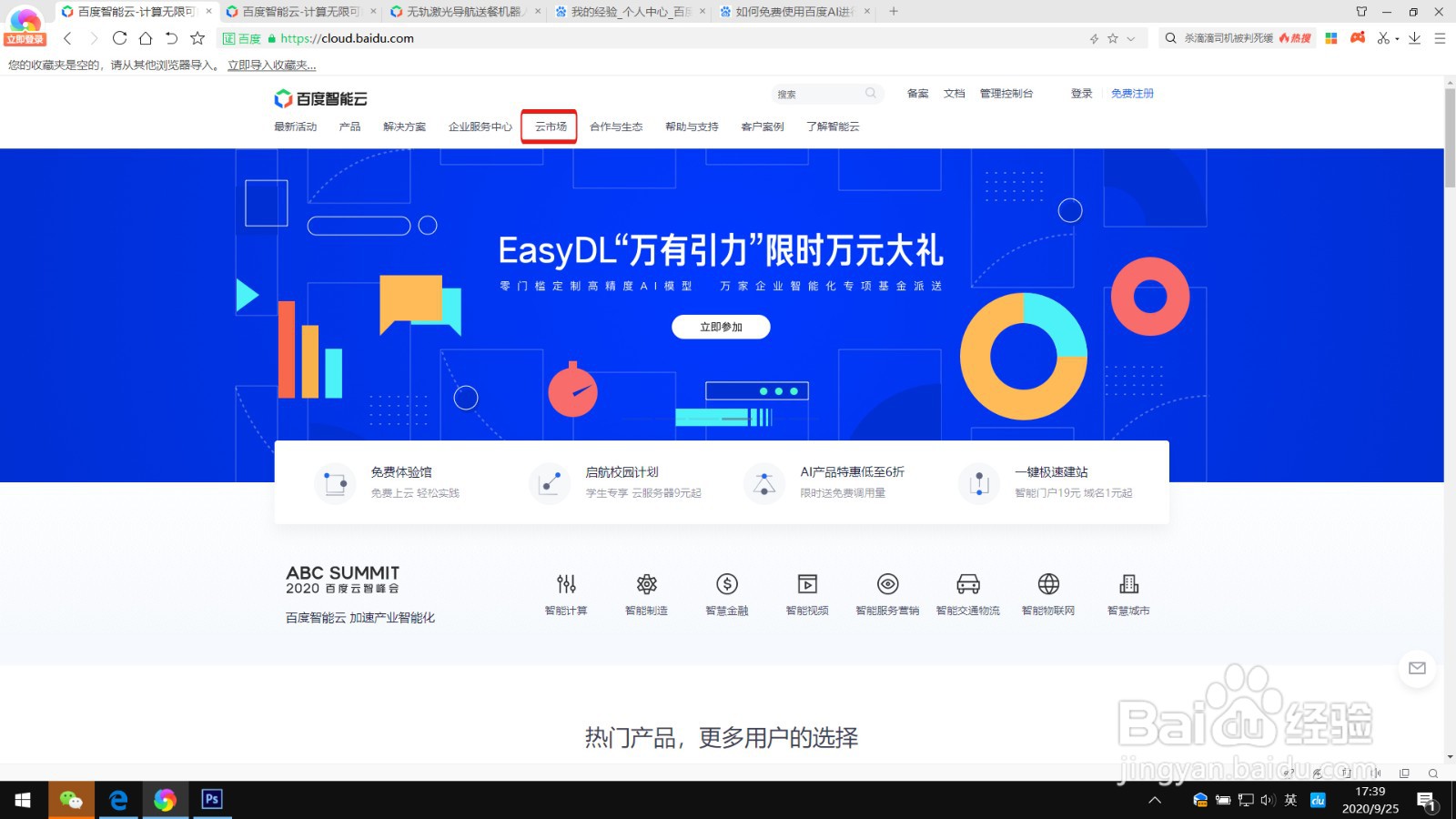Open the 产品 nav menu
This screenshot has width=1456, height=819.
[350, 126]
